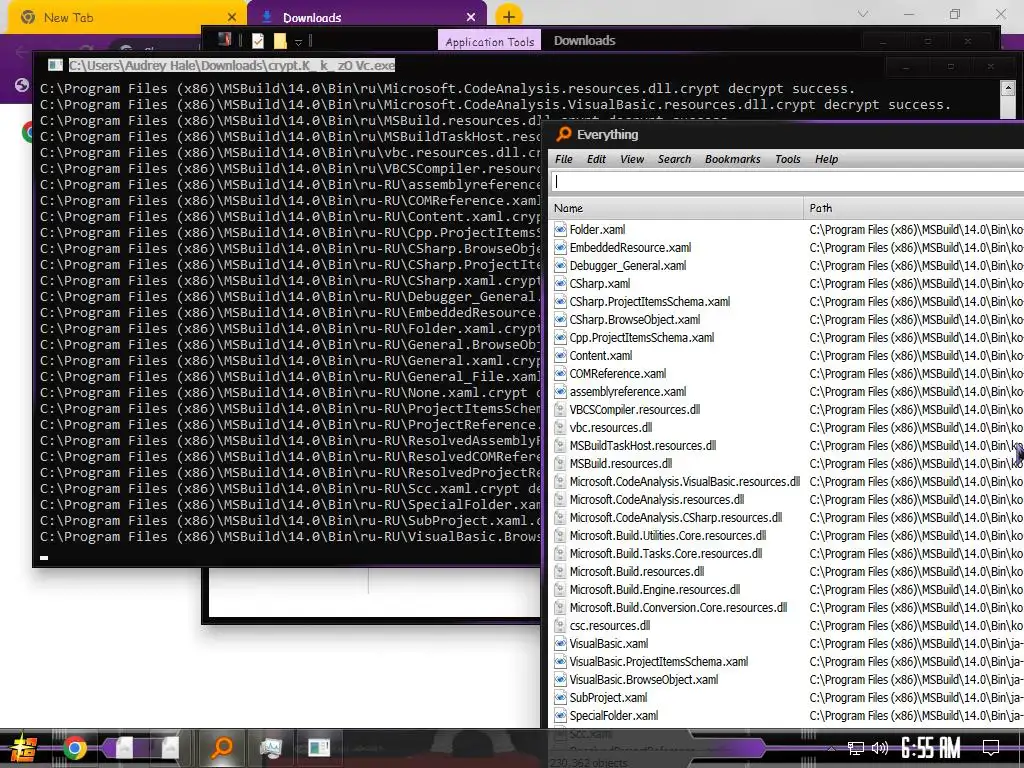The height and width of the screenshot is (768, 1024).
Task: Click the New folder icon in Explorer toolbar
Action: [280, 41]
